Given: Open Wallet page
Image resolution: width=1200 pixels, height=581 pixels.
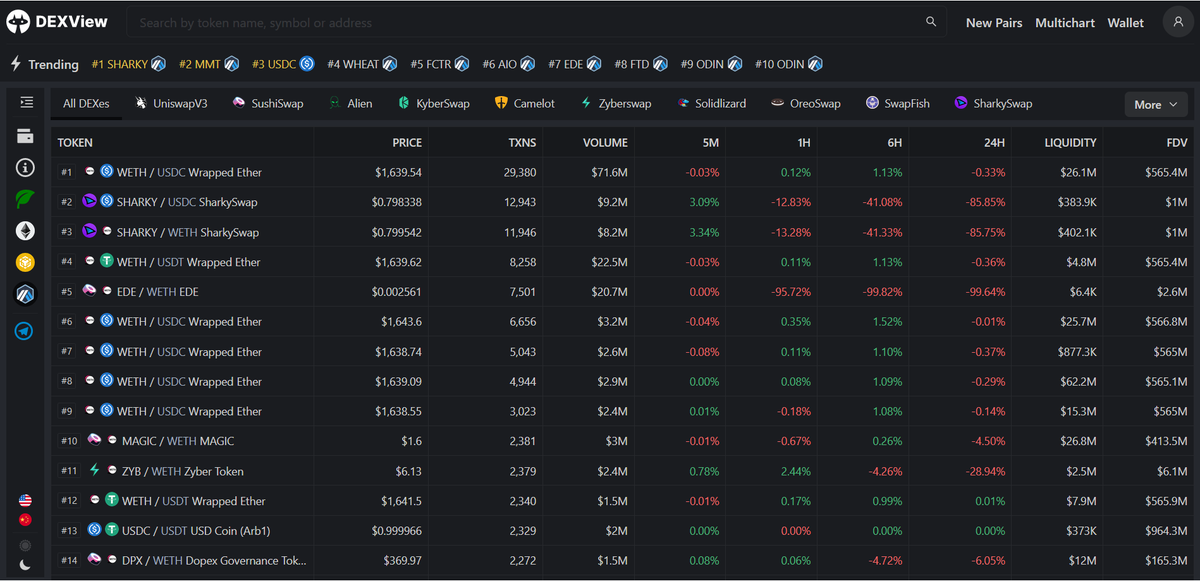Looking at the screenshot, I should [x=1126, y=22].
